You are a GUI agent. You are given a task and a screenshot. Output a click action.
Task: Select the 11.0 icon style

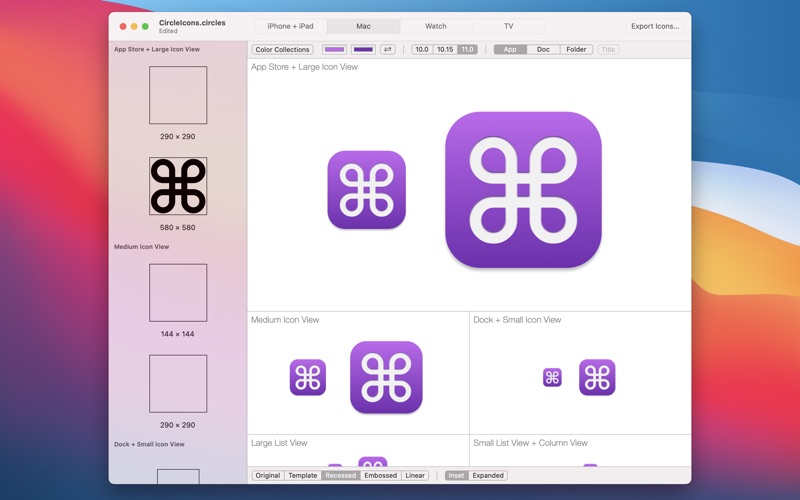[x=467, y=49]
